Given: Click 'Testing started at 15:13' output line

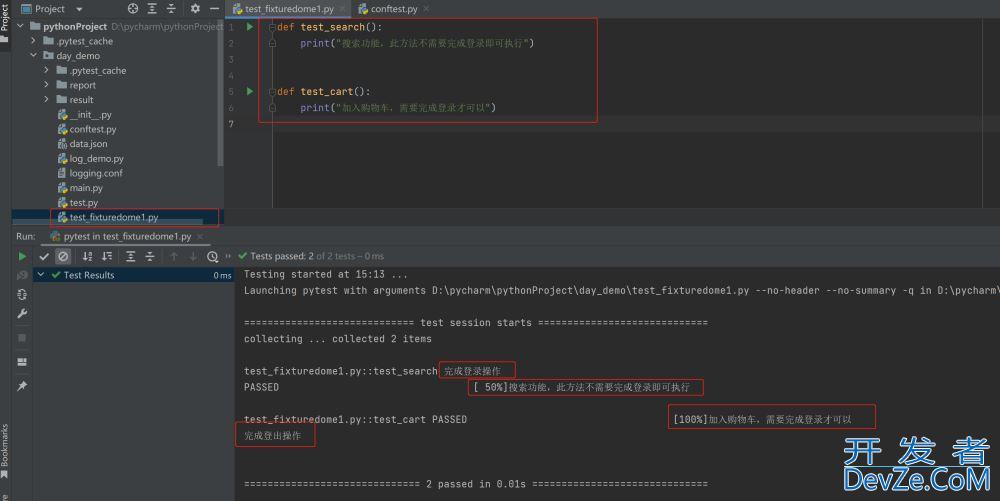Looking at the screenshot, I should [x=325, y=274].
